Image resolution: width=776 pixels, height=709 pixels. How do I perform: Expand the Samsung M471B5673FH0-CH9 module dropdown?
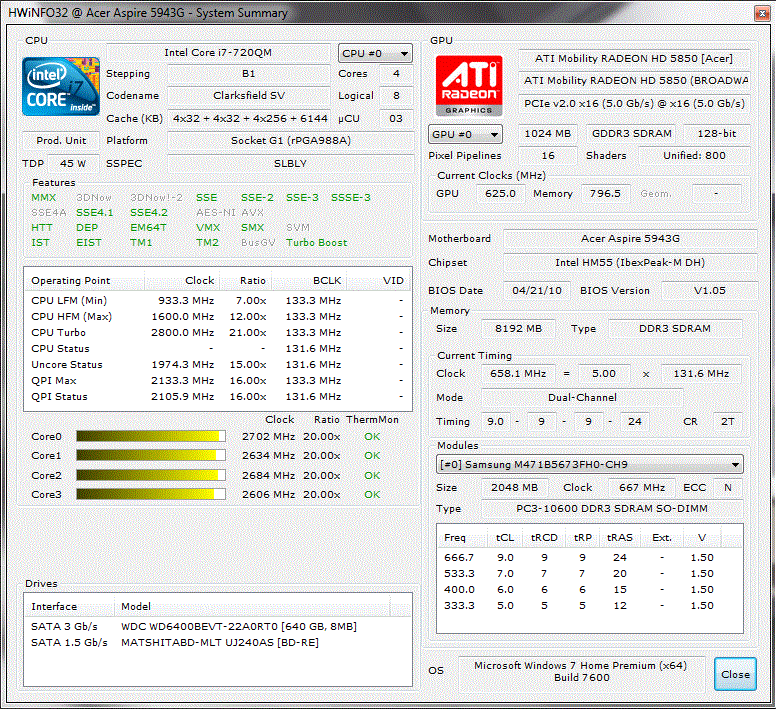[x=590, y=465]
